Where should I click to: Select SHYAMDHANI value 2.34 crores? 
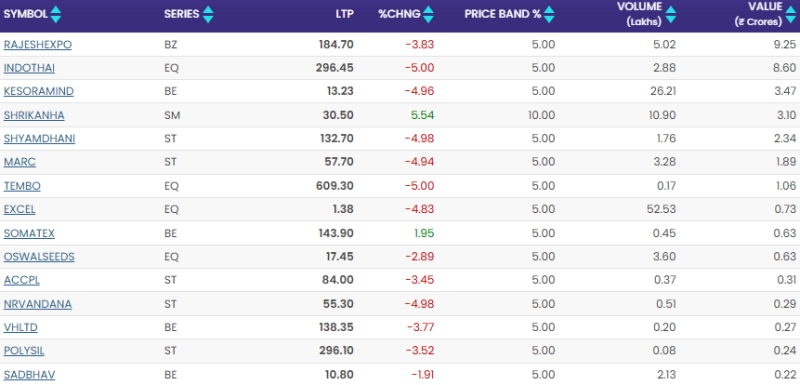coord(786,139)
